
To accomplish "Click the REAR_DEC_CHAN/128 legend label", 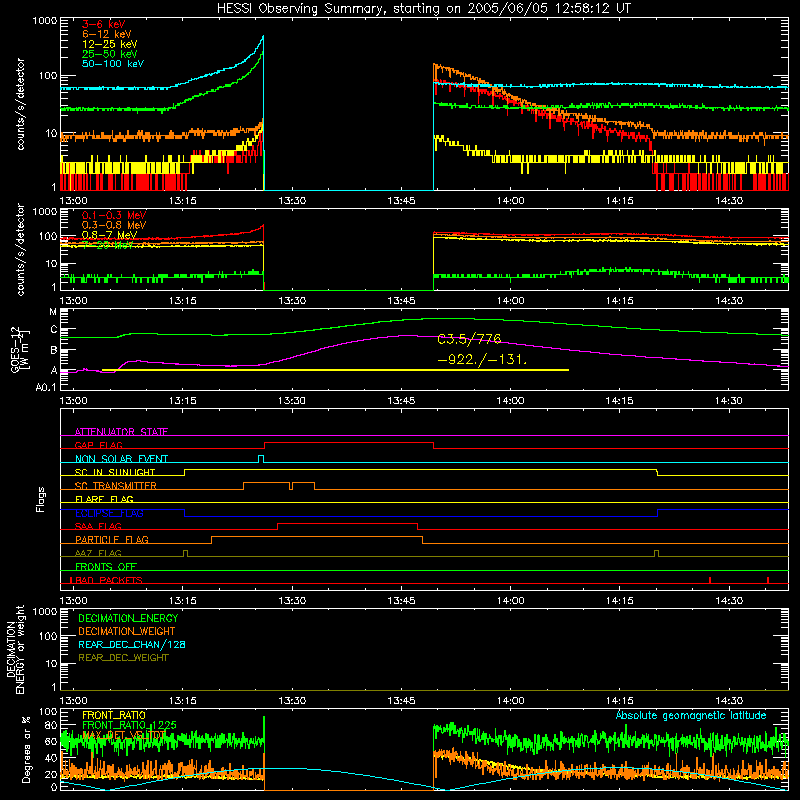I will tap(132, 644).
